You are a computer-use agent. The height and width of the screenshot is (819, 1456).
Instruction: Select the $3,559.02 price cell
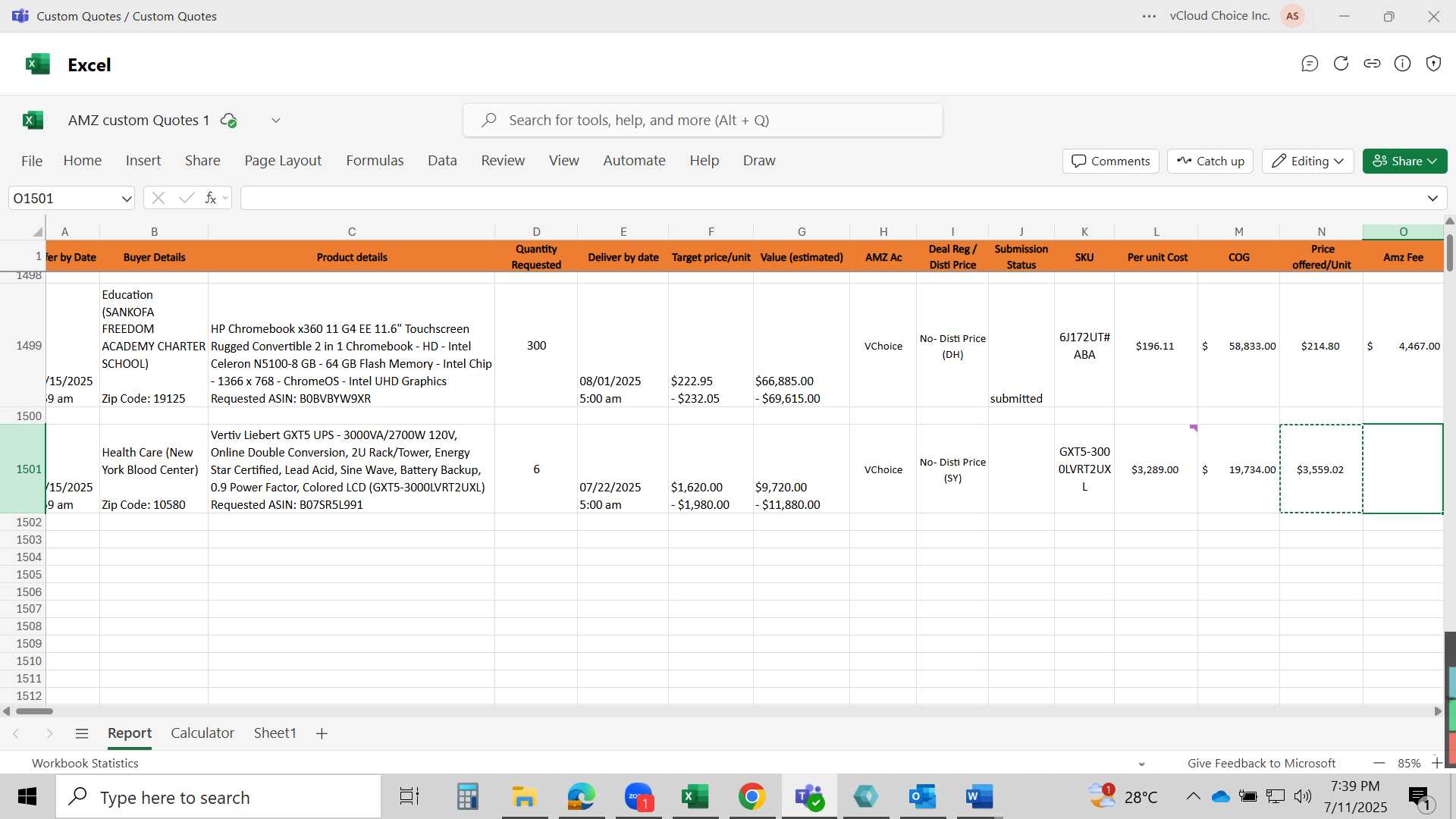click(x=1321, y=469)
